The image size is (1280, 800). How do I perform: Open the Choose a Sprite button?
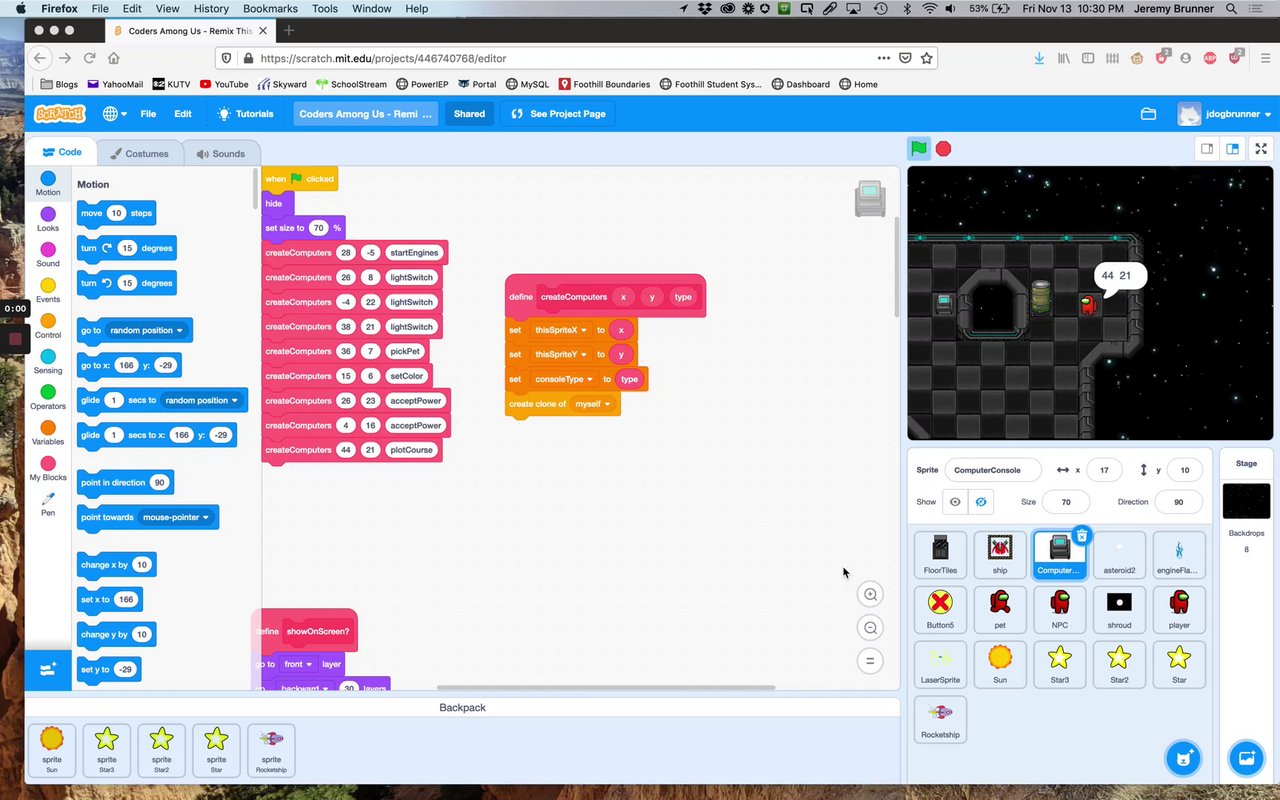[1184, 757]
